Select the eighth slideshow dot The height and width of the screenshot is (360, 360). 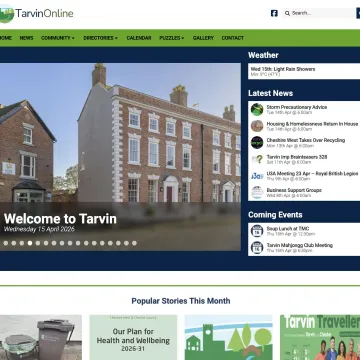62,243
